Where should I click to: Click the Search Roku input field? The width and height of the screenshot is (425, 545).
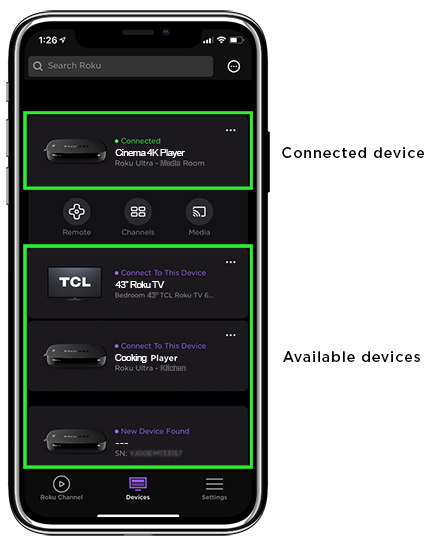pos(121,66)
